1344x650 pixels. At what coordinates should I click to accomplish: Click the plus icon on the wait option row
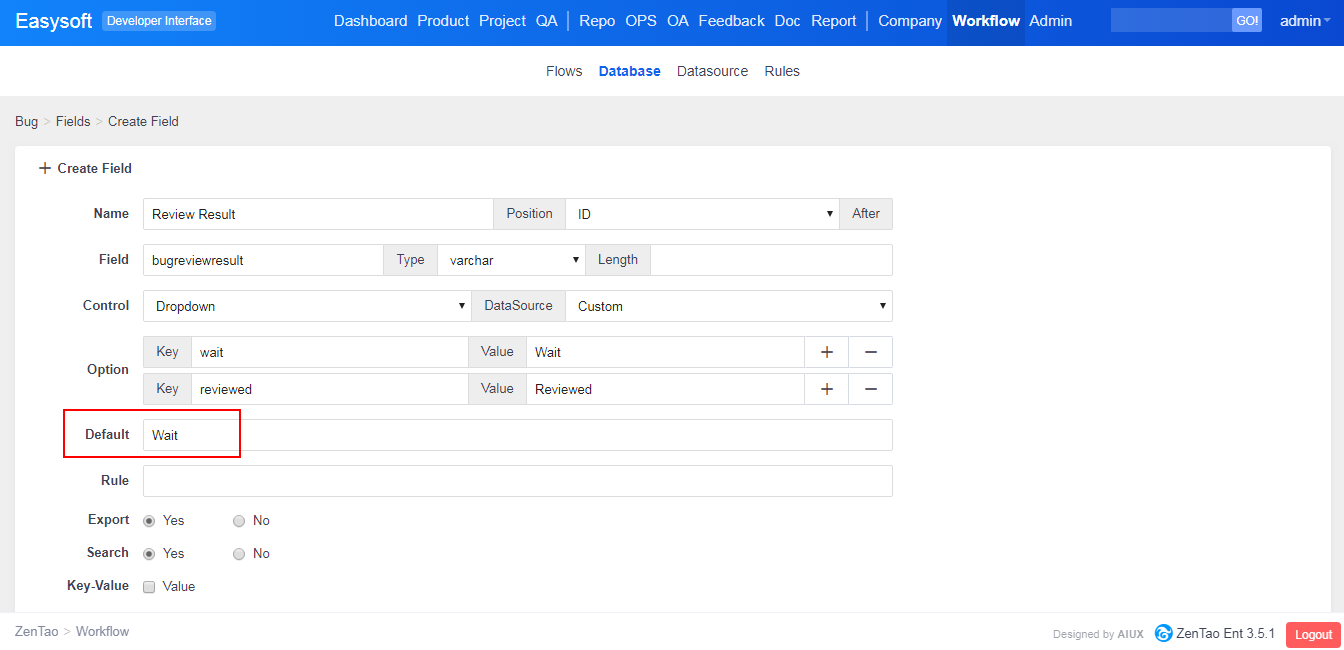point(826,352)
